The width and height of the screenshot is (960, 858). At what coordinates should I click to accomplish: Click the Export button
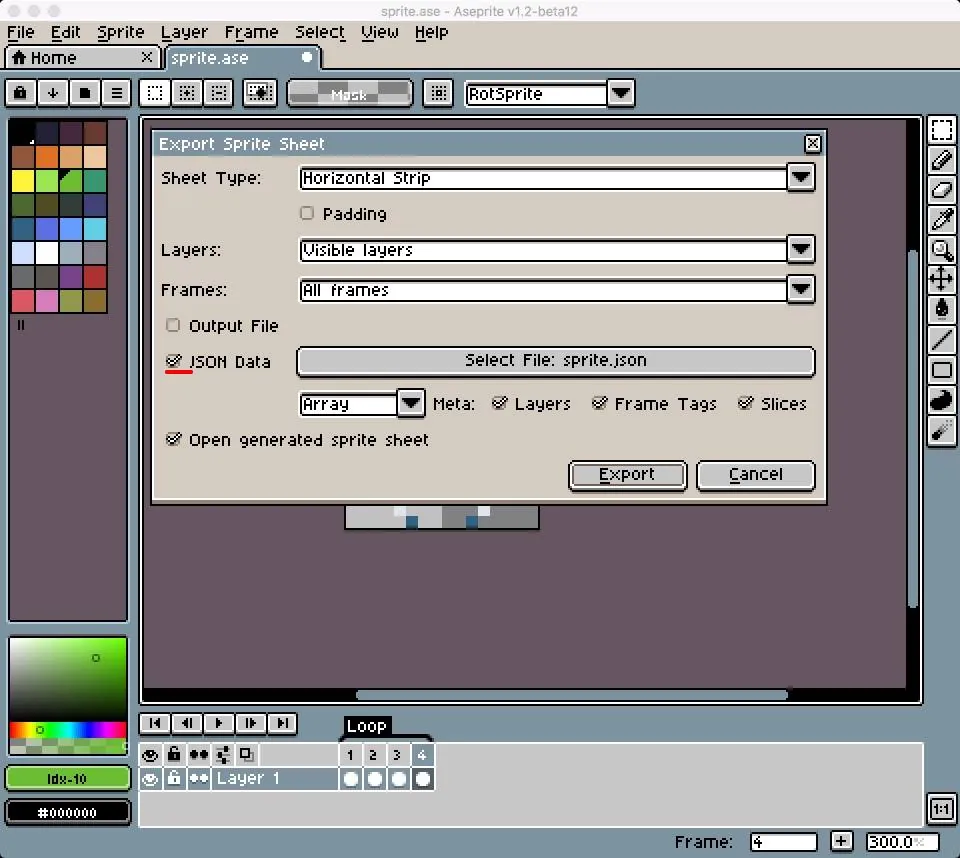(628, 475)
